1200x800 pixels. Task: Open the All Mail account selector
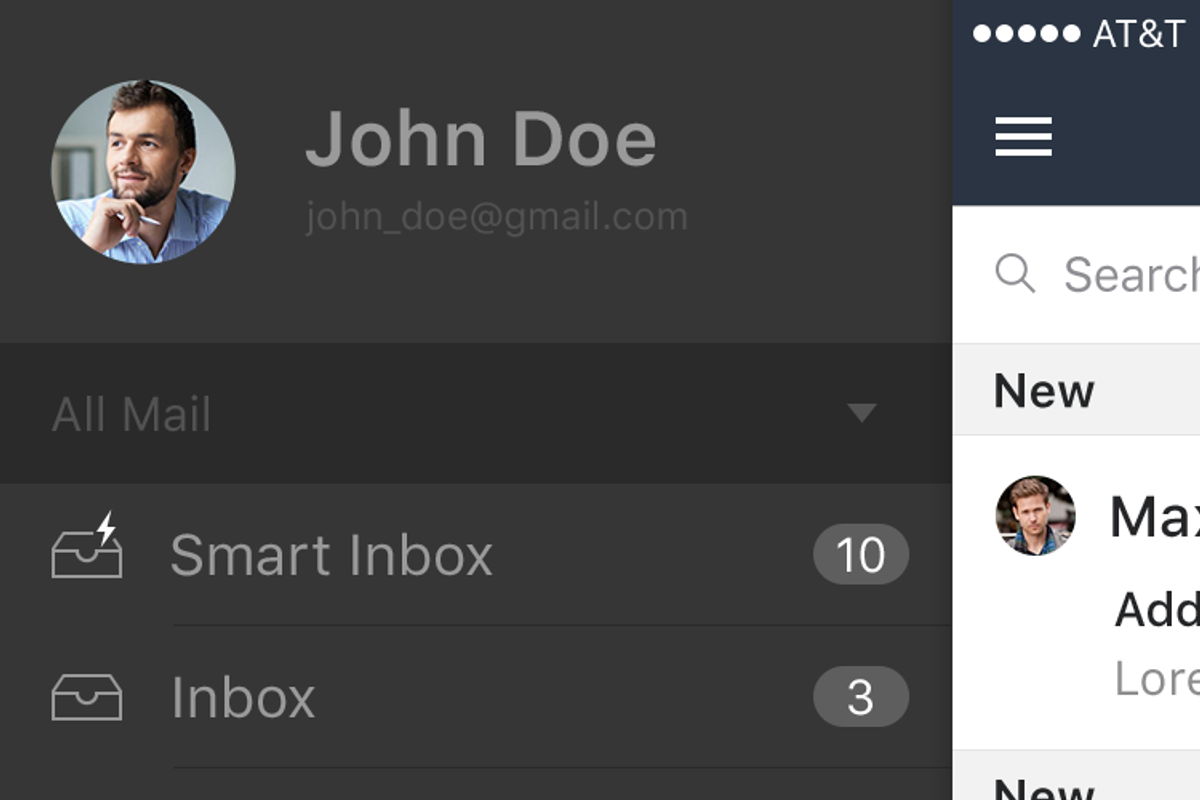tap(476, 414)
